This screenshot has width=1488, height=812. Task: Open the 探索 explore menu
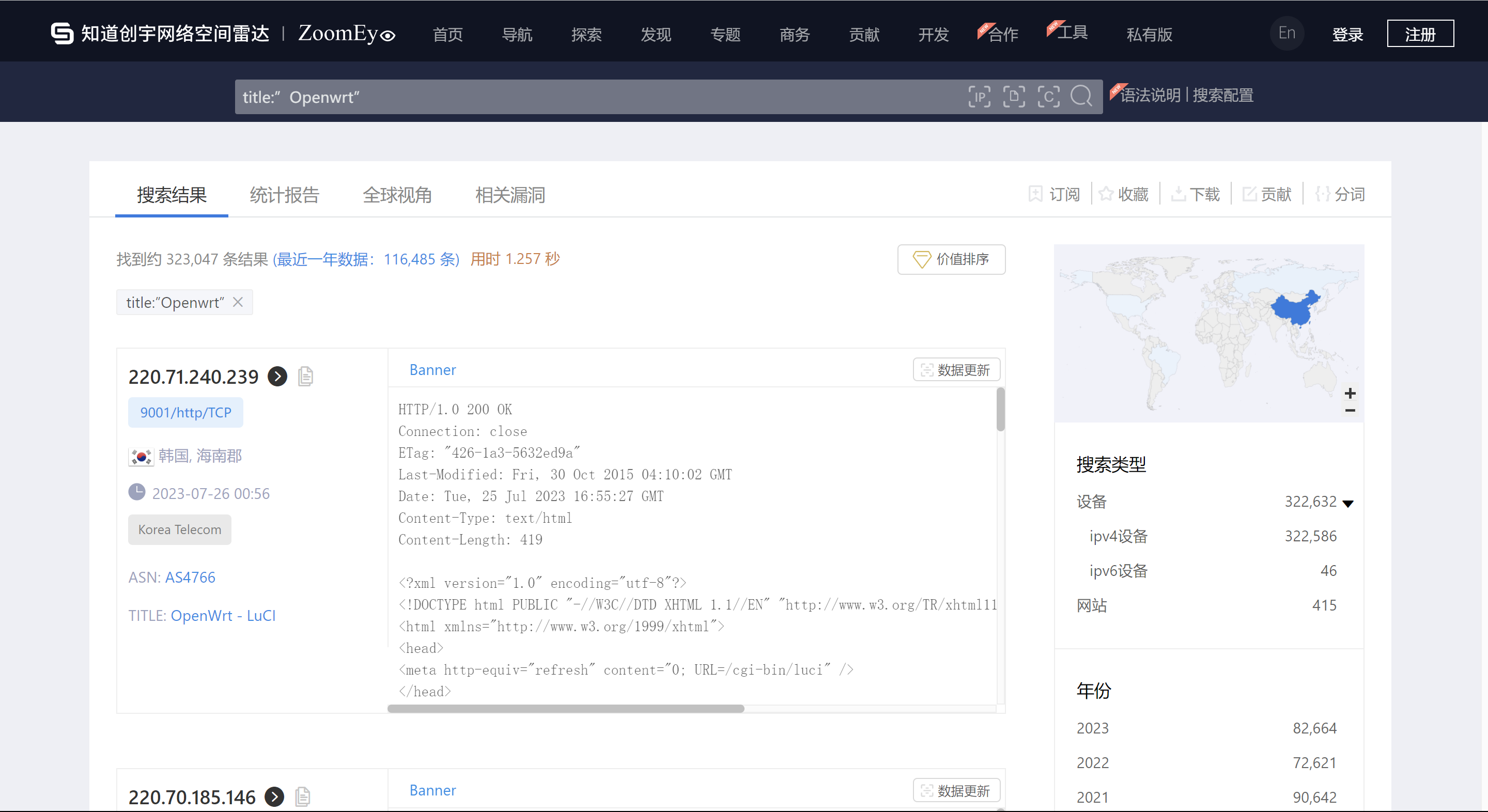coord(586,35)
